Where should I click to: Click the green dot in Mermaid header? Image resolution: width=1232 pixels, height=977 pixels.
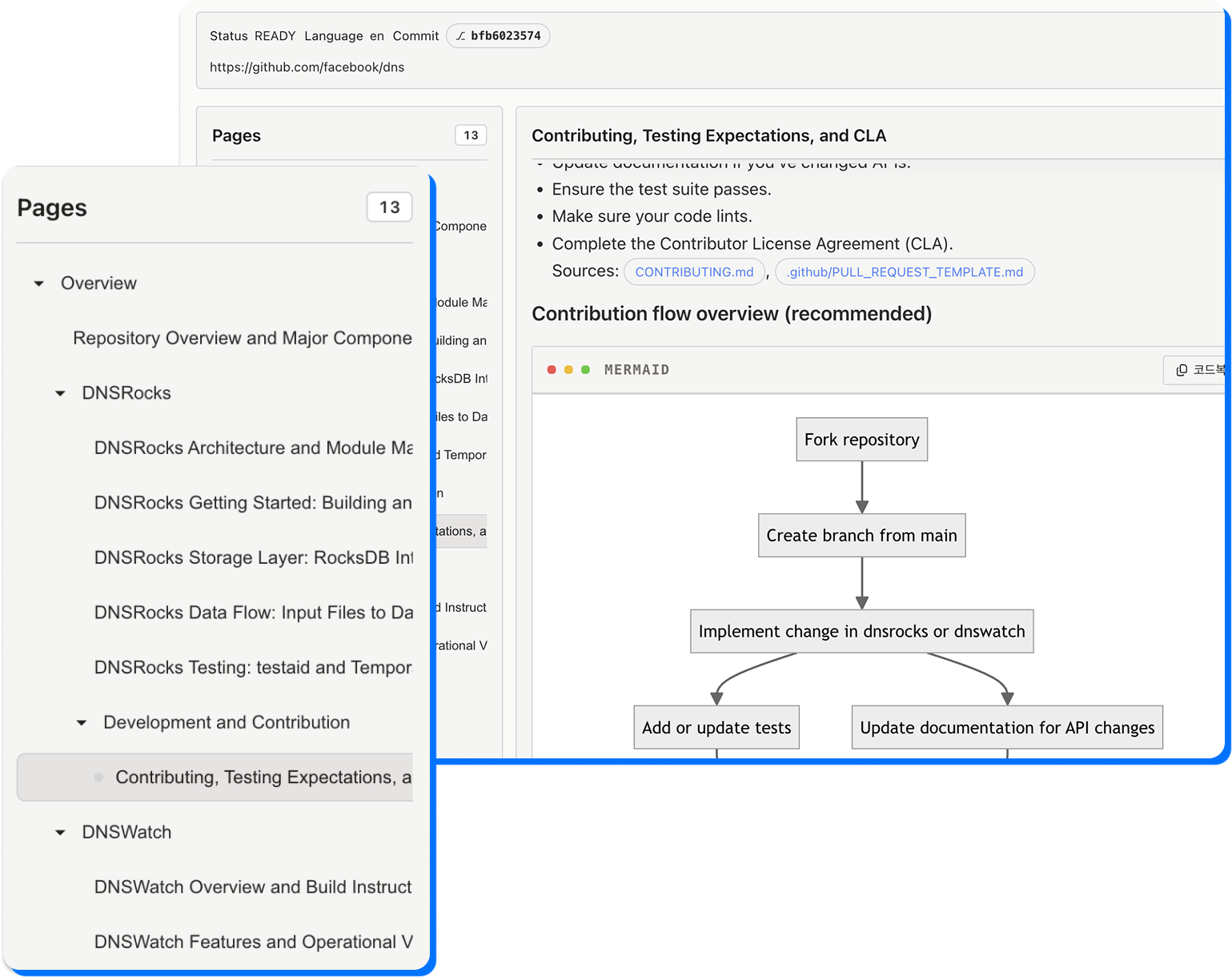(585, 370)
